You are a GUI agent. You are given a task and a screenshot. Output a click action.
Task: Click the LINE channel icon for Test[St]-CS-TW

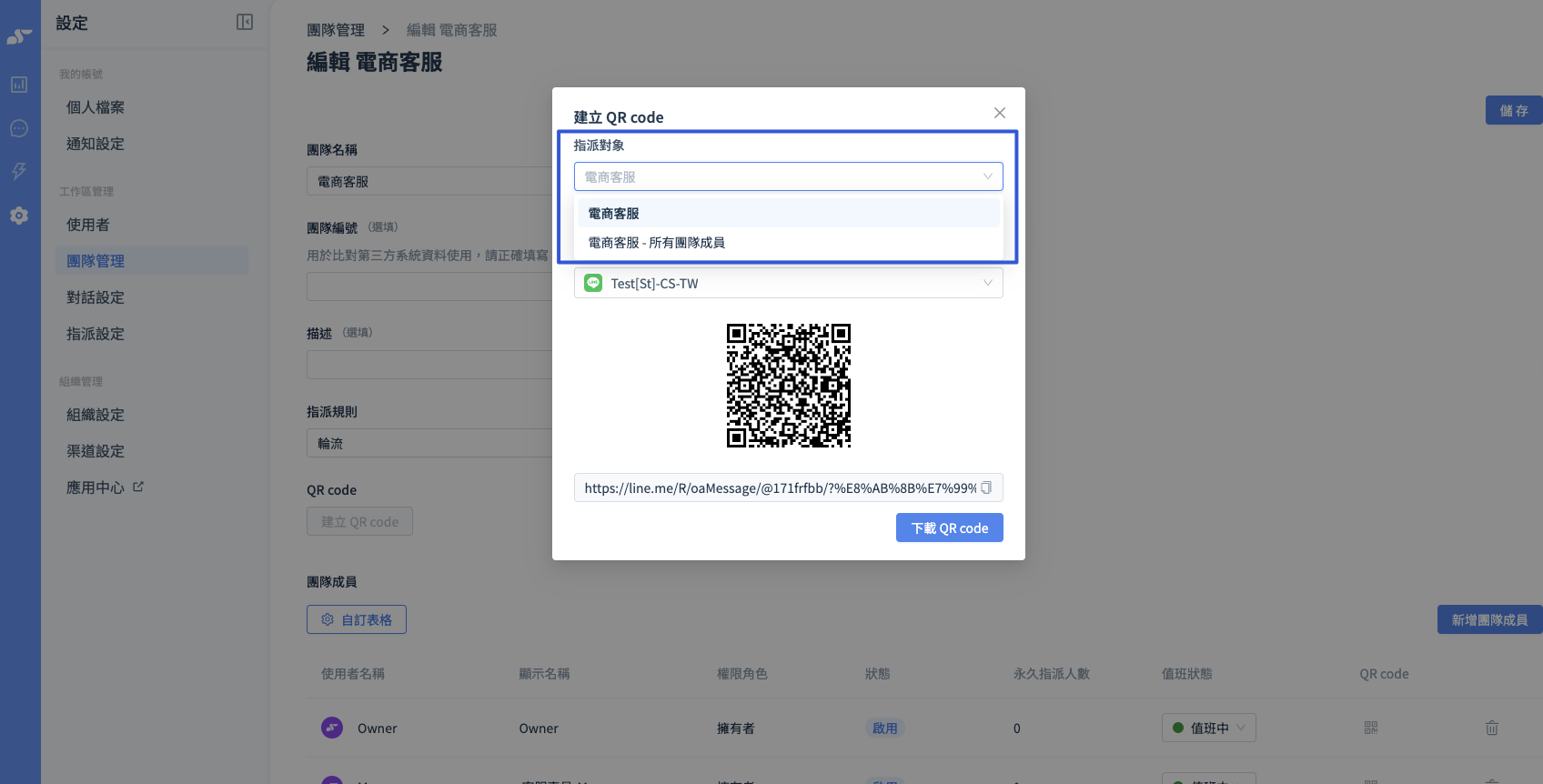click(x=593, y=283)
